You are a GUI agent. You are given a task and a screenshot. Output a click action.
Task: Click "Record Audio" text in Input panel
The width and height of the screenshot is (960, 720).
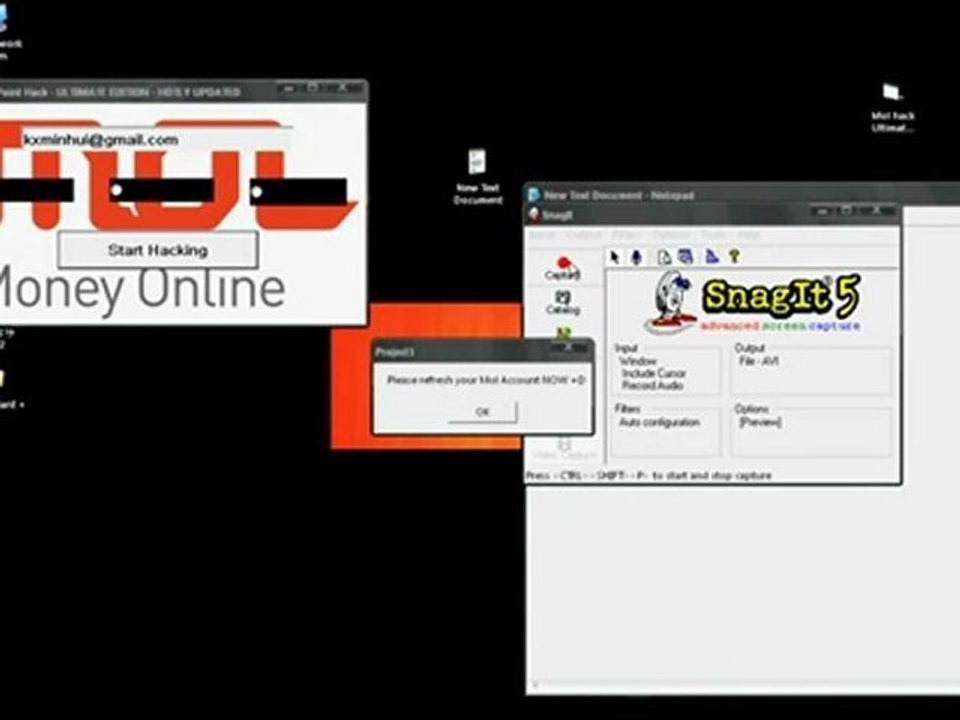tap(652, 386)
